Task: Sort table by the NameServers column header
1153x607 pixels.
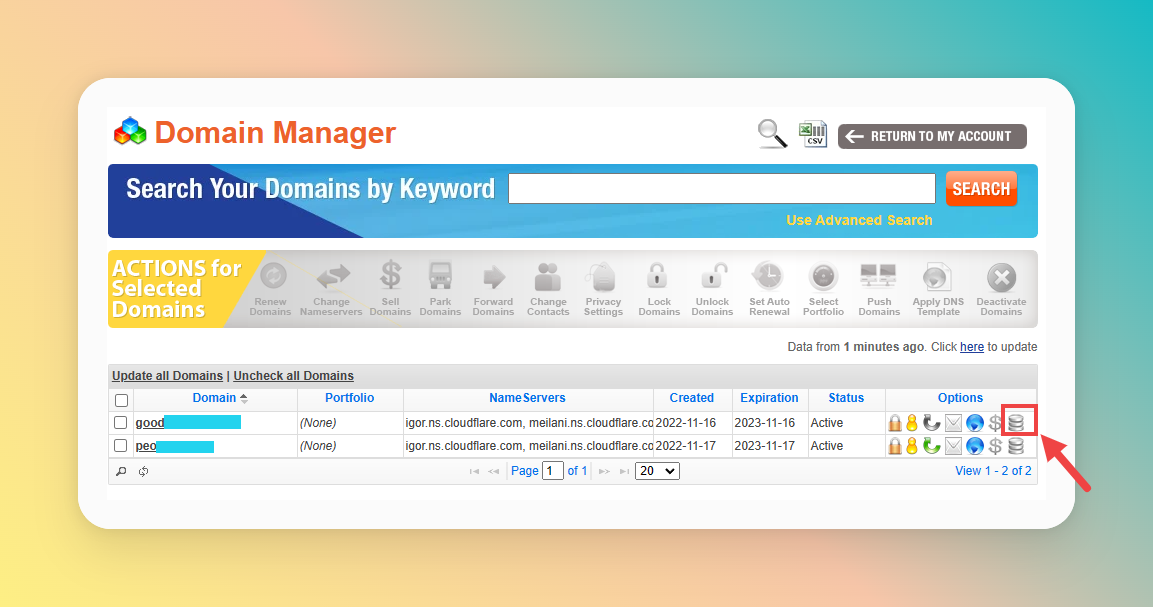Action: coord(527,398)
